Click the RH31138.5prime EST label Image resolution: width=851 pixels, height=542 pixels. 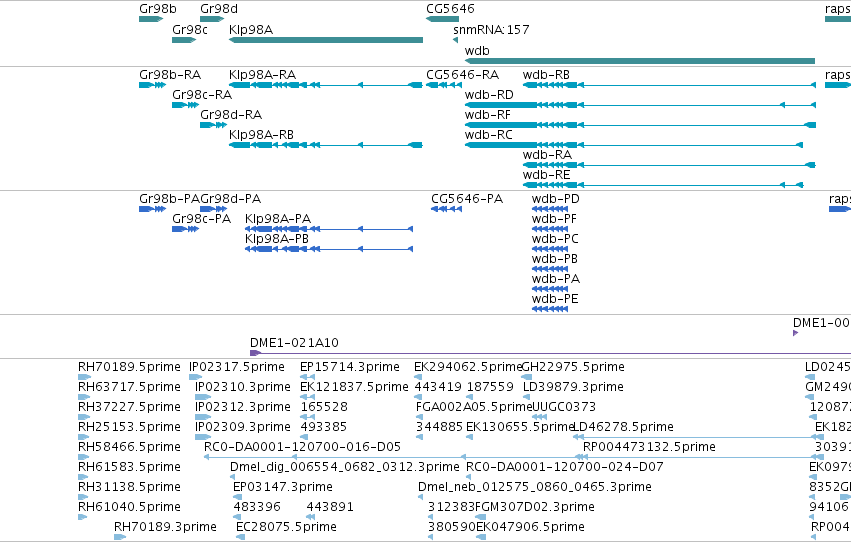point(129,487)
